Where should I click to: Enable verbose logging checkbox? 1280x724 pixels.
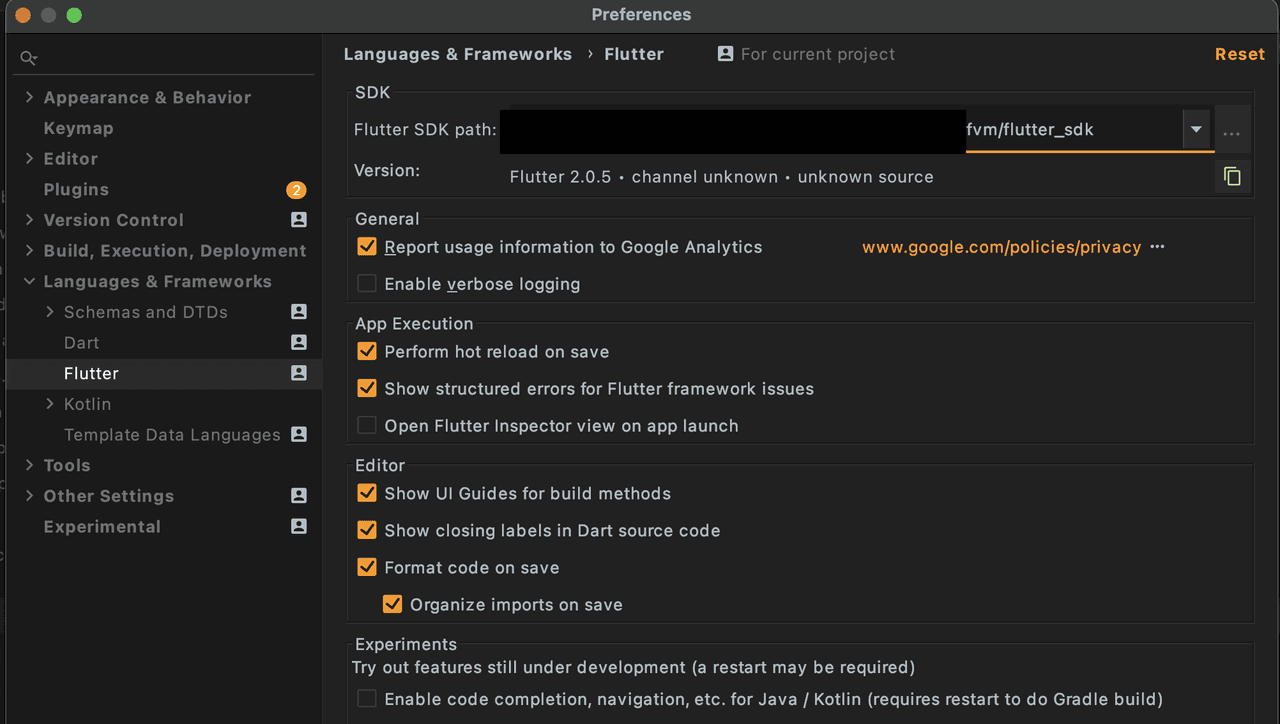point(367,284)
